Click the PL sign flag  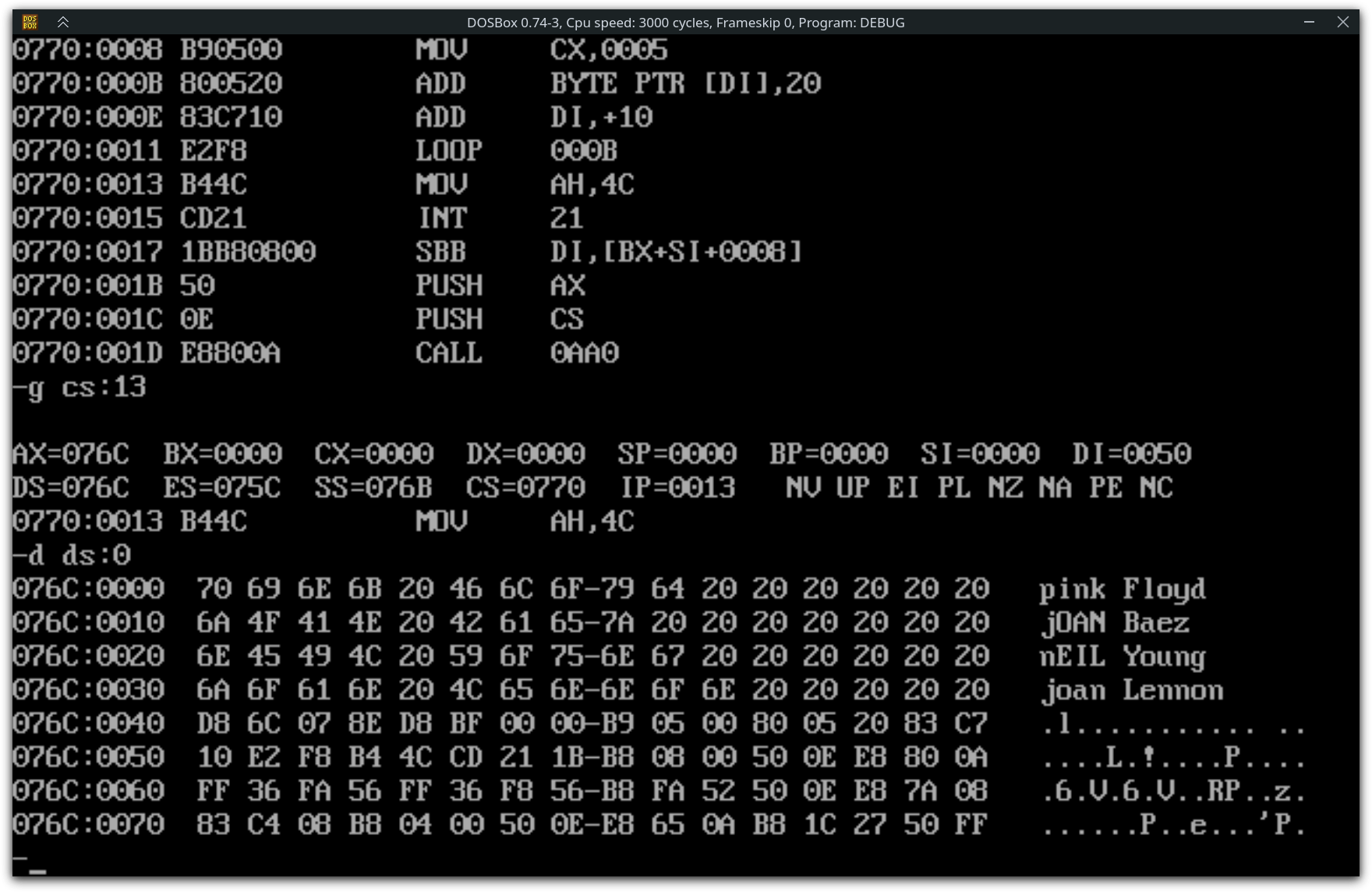[x=954, y=487]
